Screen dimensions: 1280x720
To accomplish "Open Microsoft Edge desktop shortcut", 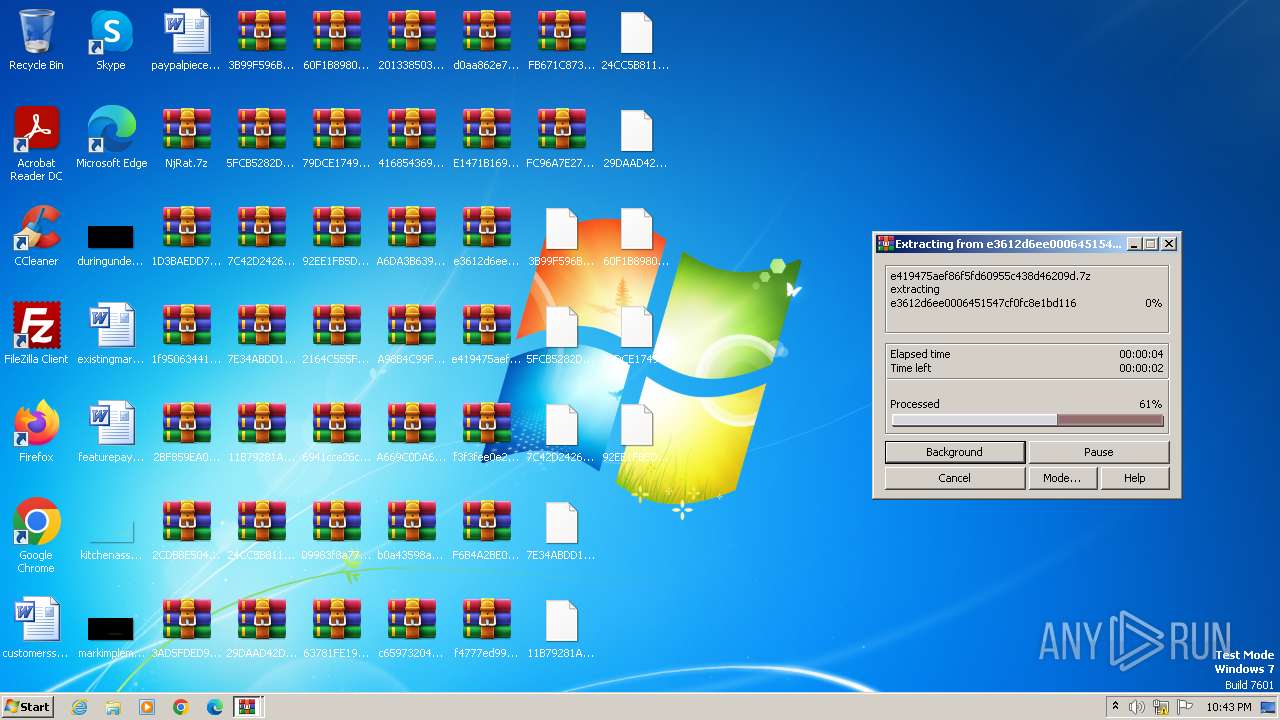I will click(x=111, y=131).
